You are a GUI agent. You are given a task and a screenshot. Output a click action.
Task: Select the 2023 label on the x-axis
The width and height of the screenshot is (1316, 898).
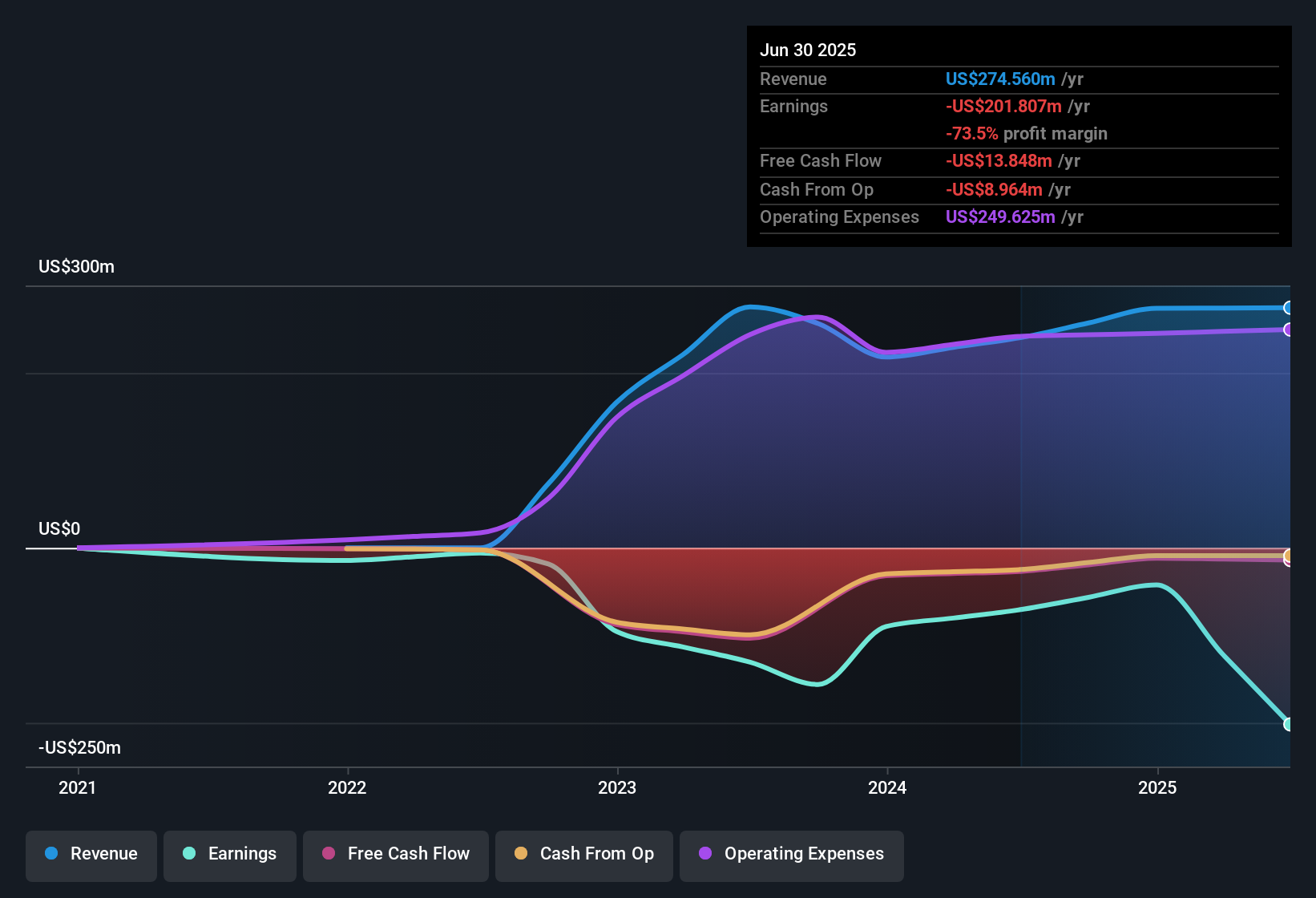tap(617, 787)
